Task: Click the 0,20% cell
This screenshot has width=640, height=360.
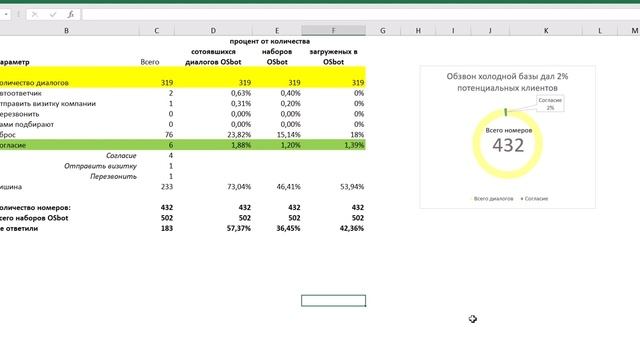Action: [x=290, y=104]
